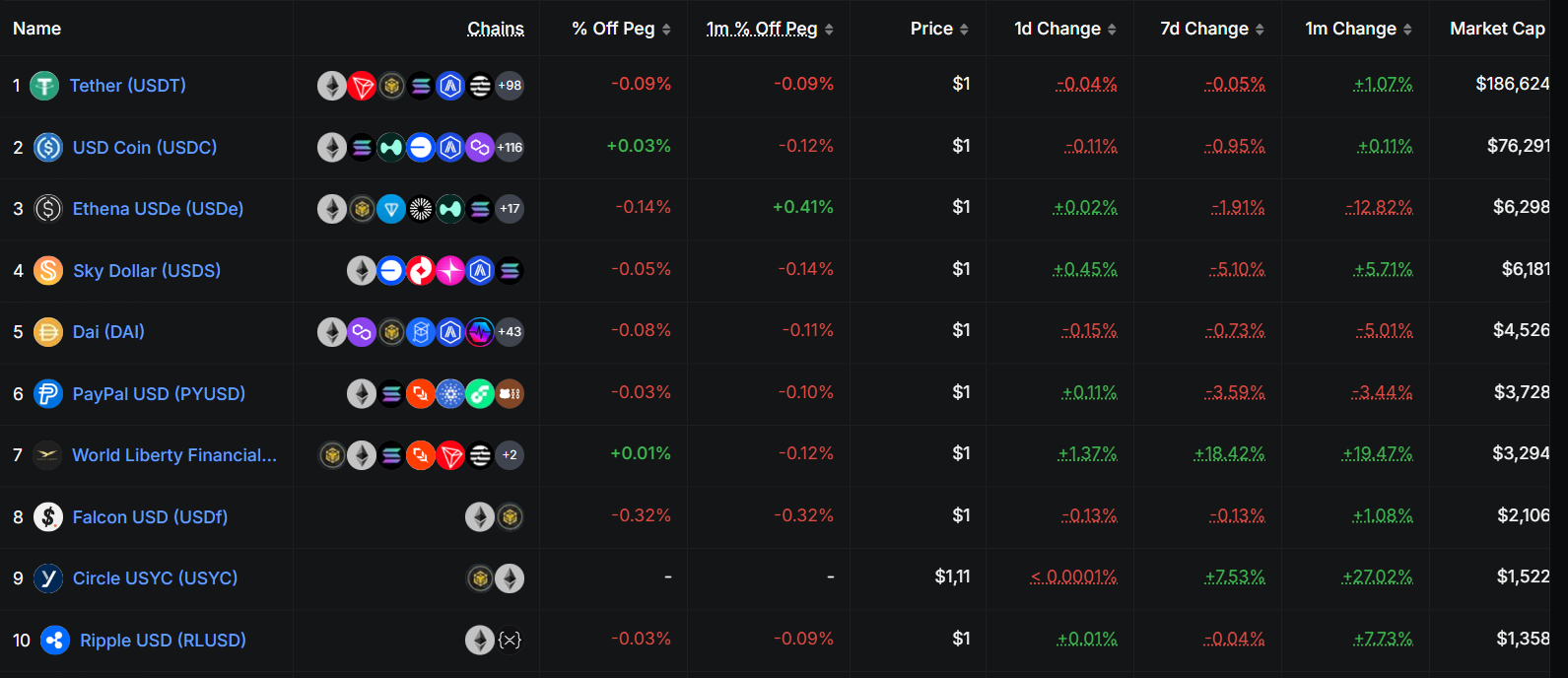Sort the table by 7d Change
The image size is (1568, 678).
pyautogui.click(x=1260, y=30)
